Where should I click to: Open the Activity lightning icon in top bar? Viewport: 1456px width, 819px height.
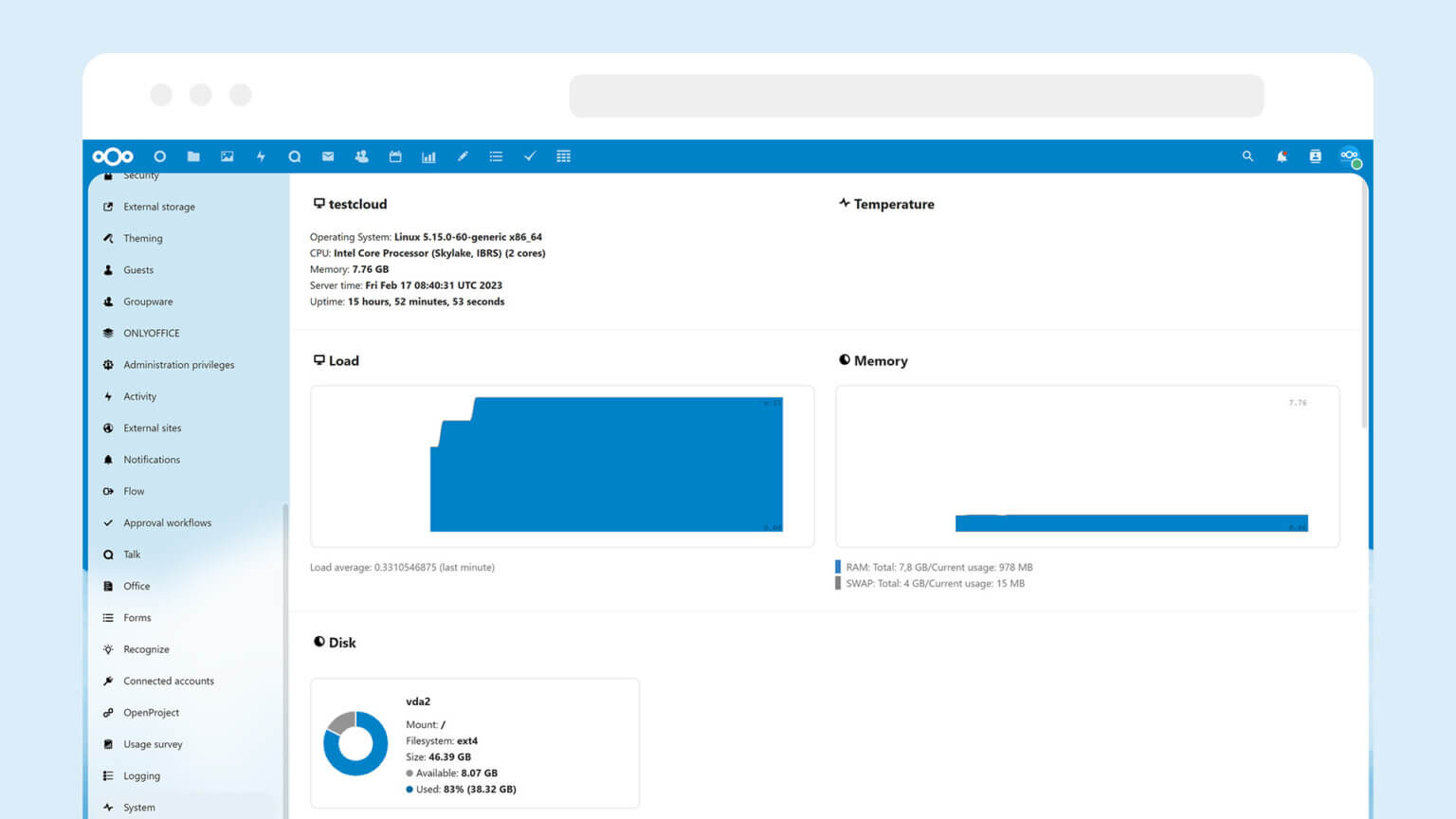click(261, 156)
